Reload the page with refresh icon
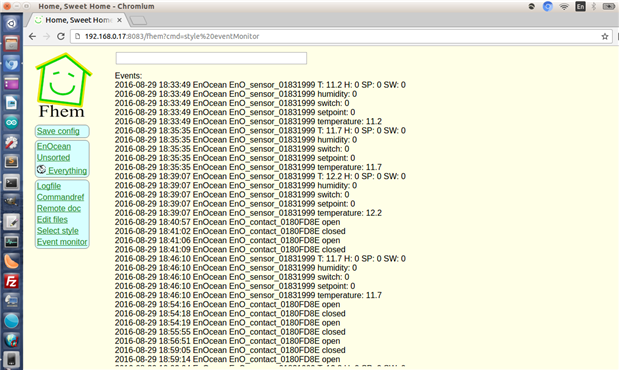This screenshot has width=619, height=370. 61,36
